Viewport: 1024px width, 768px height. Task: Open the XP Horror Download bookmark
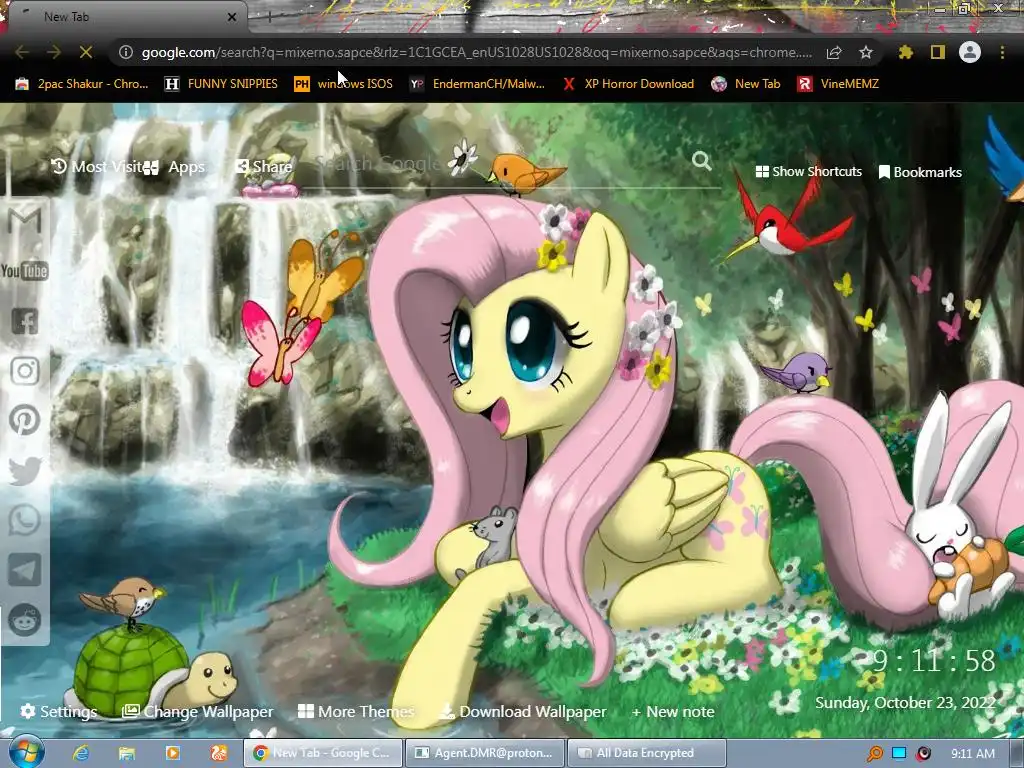pos(628,84)
